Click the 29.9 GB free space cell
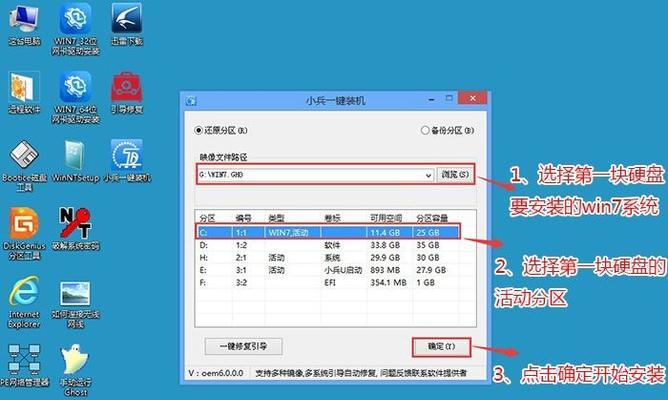The height and width of the screenshot is (400, 668). click(x=385, y=258)
